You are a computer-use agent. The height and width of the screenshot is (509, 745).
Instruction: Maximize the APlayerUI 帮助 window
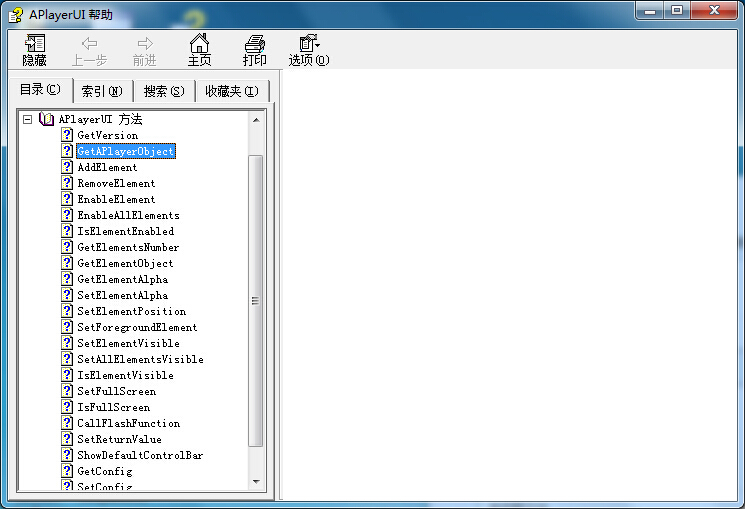click(677, 10)
